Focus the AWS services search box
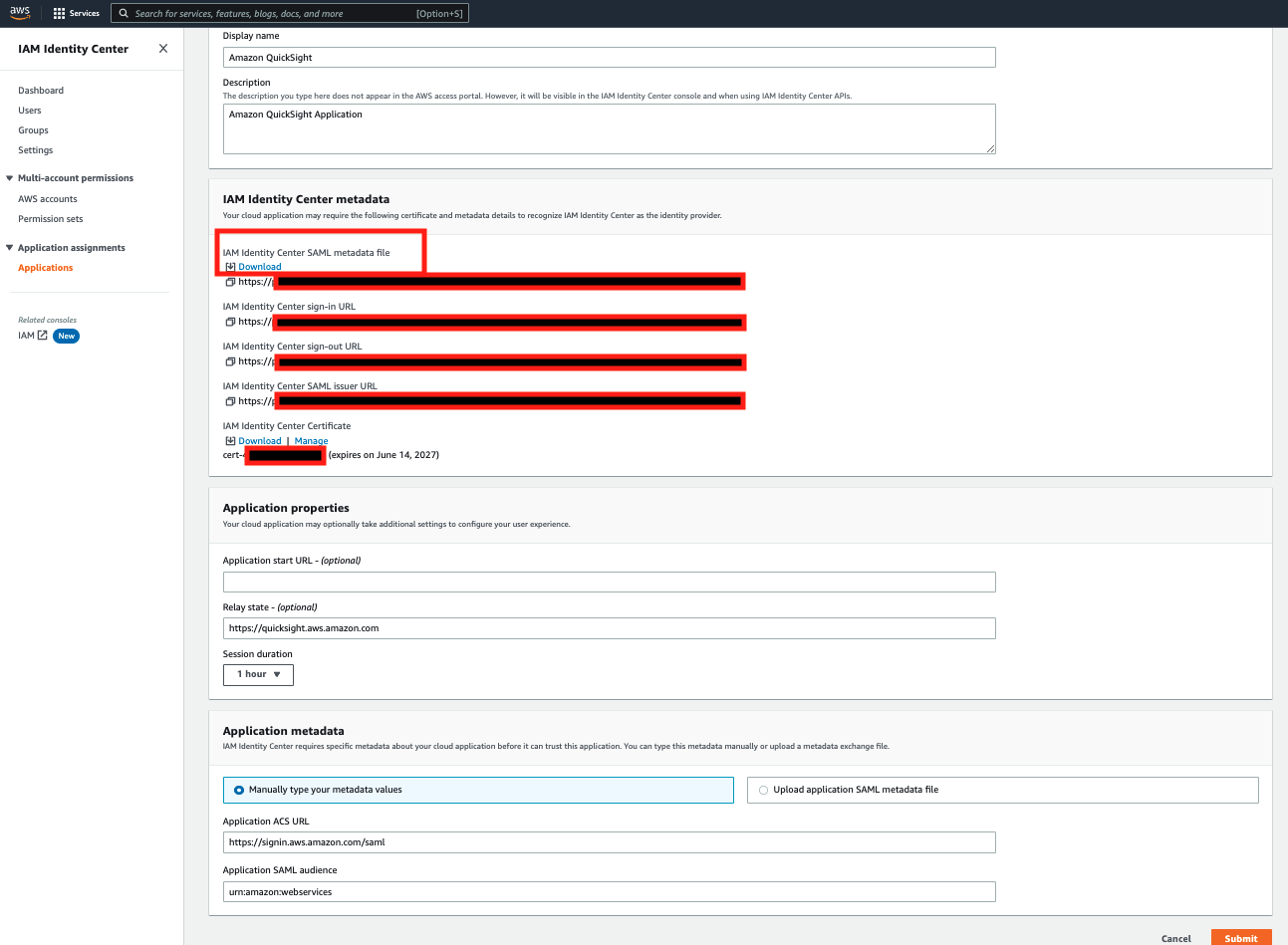1288x945 pixels. (289, 14)
